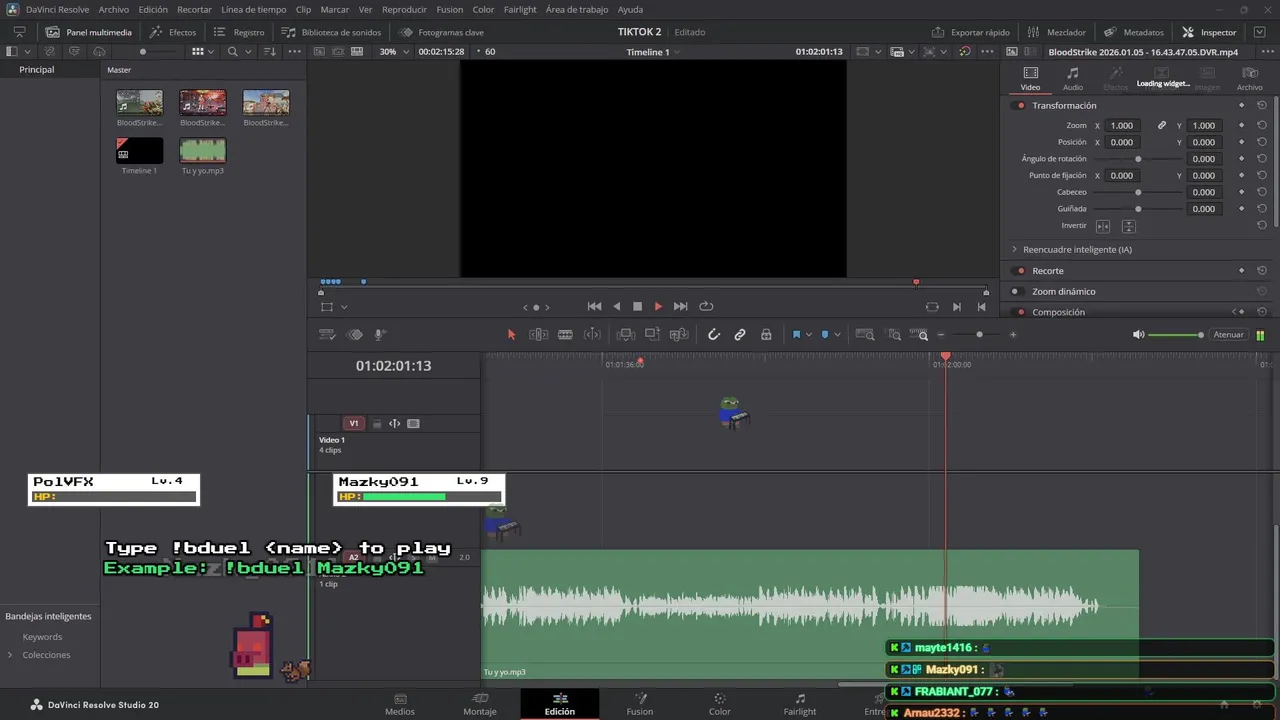Viewport: 1280px width, 720px height.
Task: Open the Línea de tiempo menu
Action: click(x=254, y=9)
